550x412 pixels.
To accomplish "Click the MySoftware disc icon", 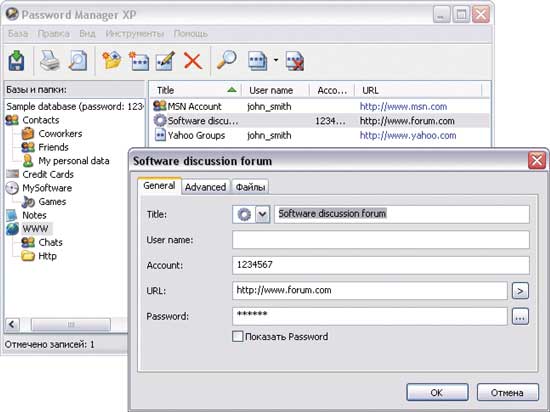I will [x=12, y=188].
